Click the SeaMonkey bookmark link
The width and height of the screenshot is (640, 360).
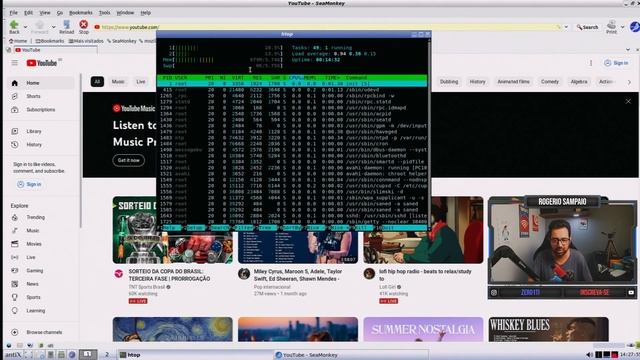click(x=122, y=41)
